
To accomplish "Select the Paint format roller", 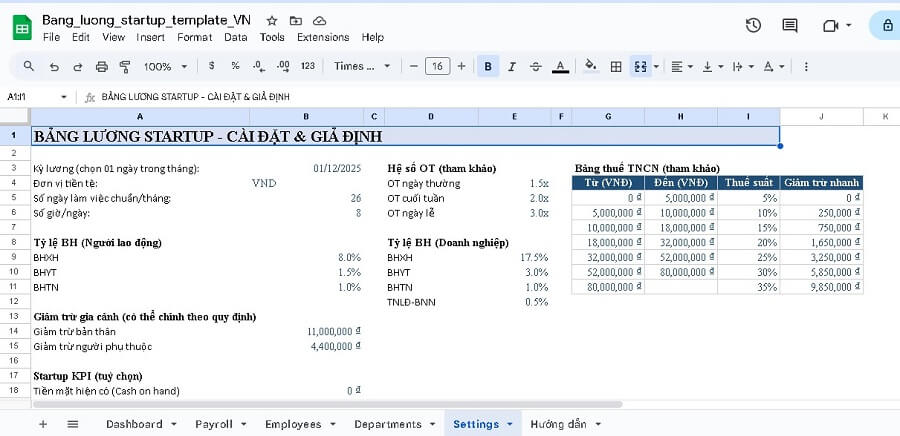I will (x=125, y=67).
